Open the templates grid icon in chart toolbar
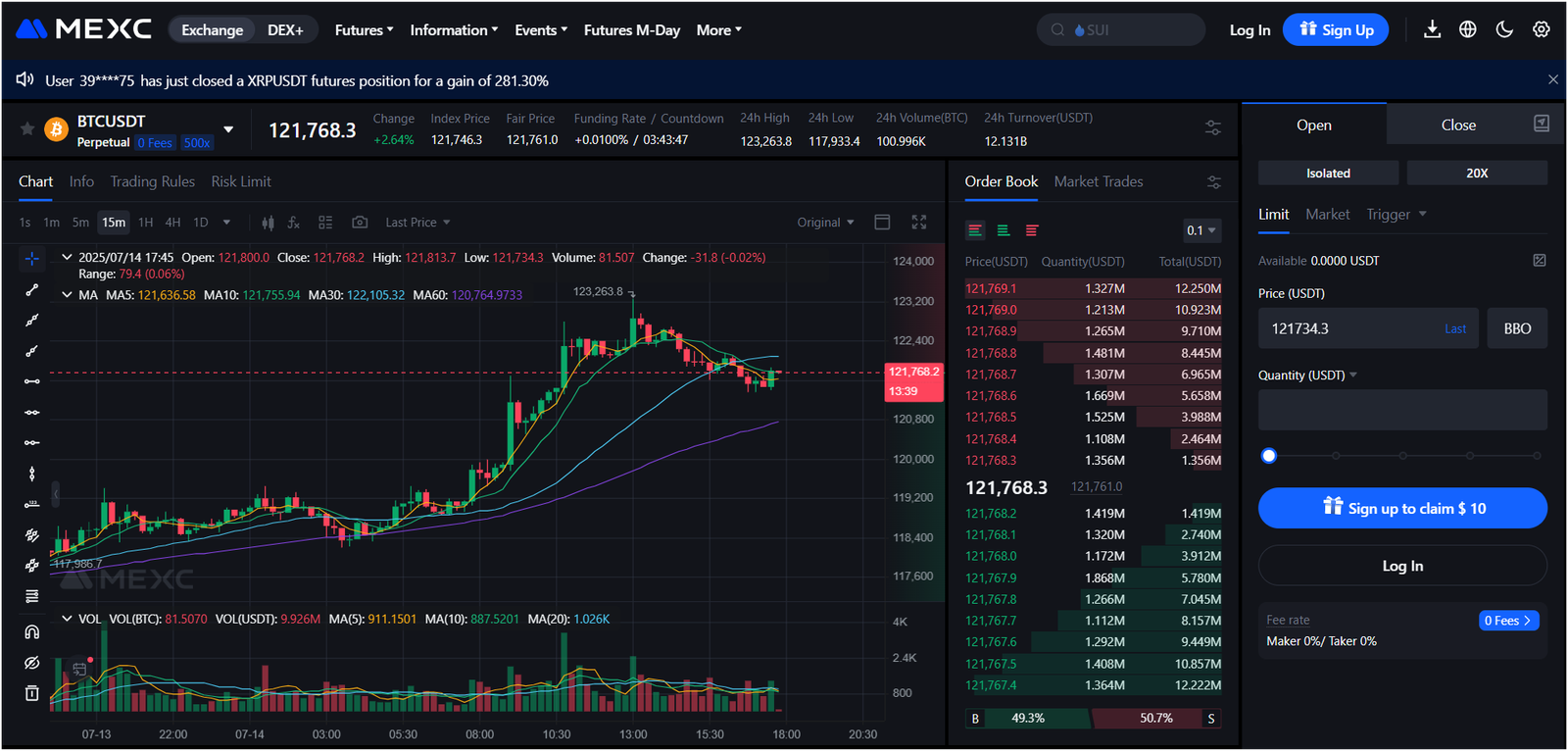Image resolution: width=1568 pixels, height=751 pixels. point(326,223)
